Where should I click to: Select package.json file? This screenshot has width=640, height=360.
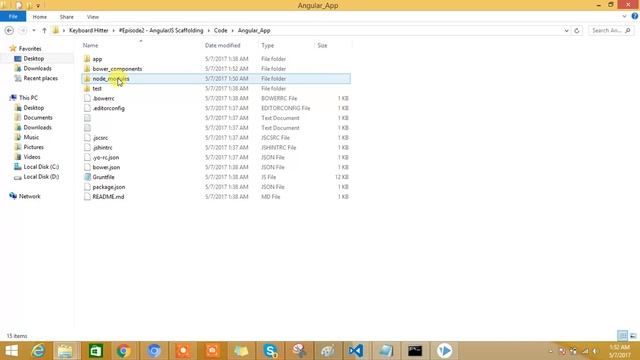click(109, 187)
